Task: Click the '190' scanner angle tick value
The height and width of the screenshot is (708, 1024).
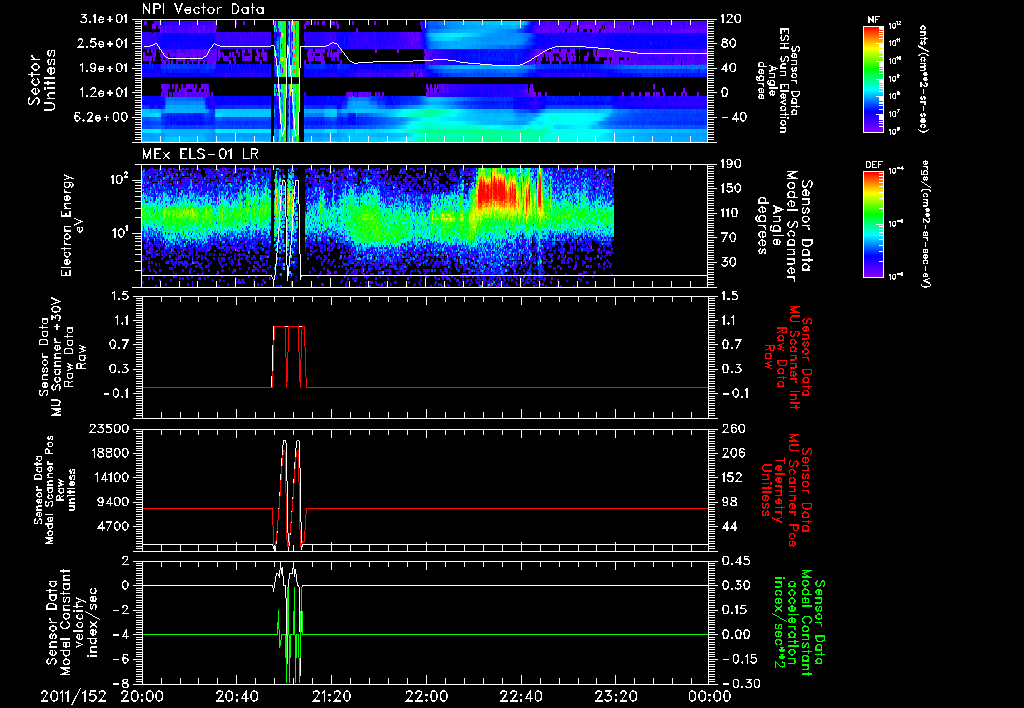Action: 732,164
